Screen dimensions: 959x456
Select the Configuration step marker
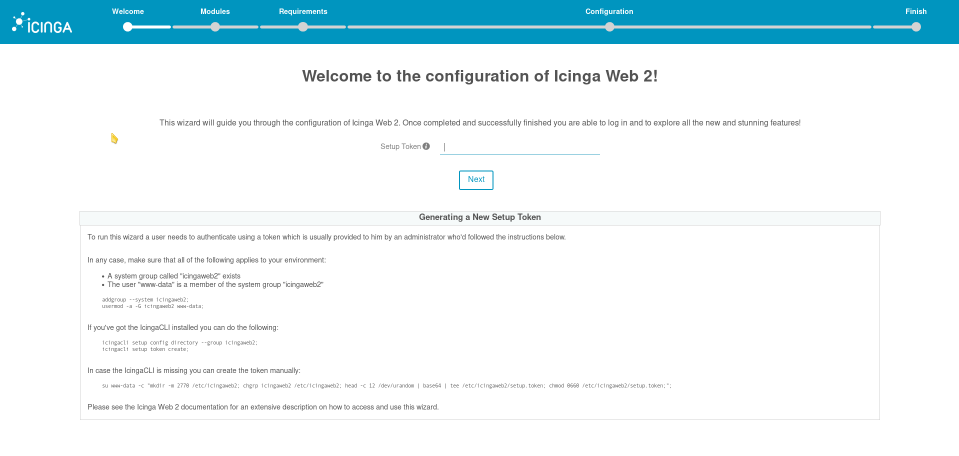609,27
